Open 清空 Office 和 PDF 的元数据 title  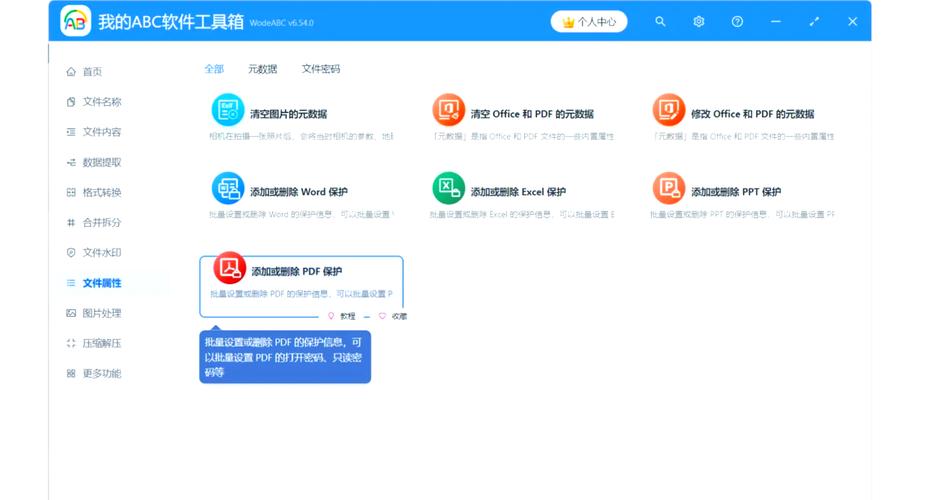[x=532, y=114]
